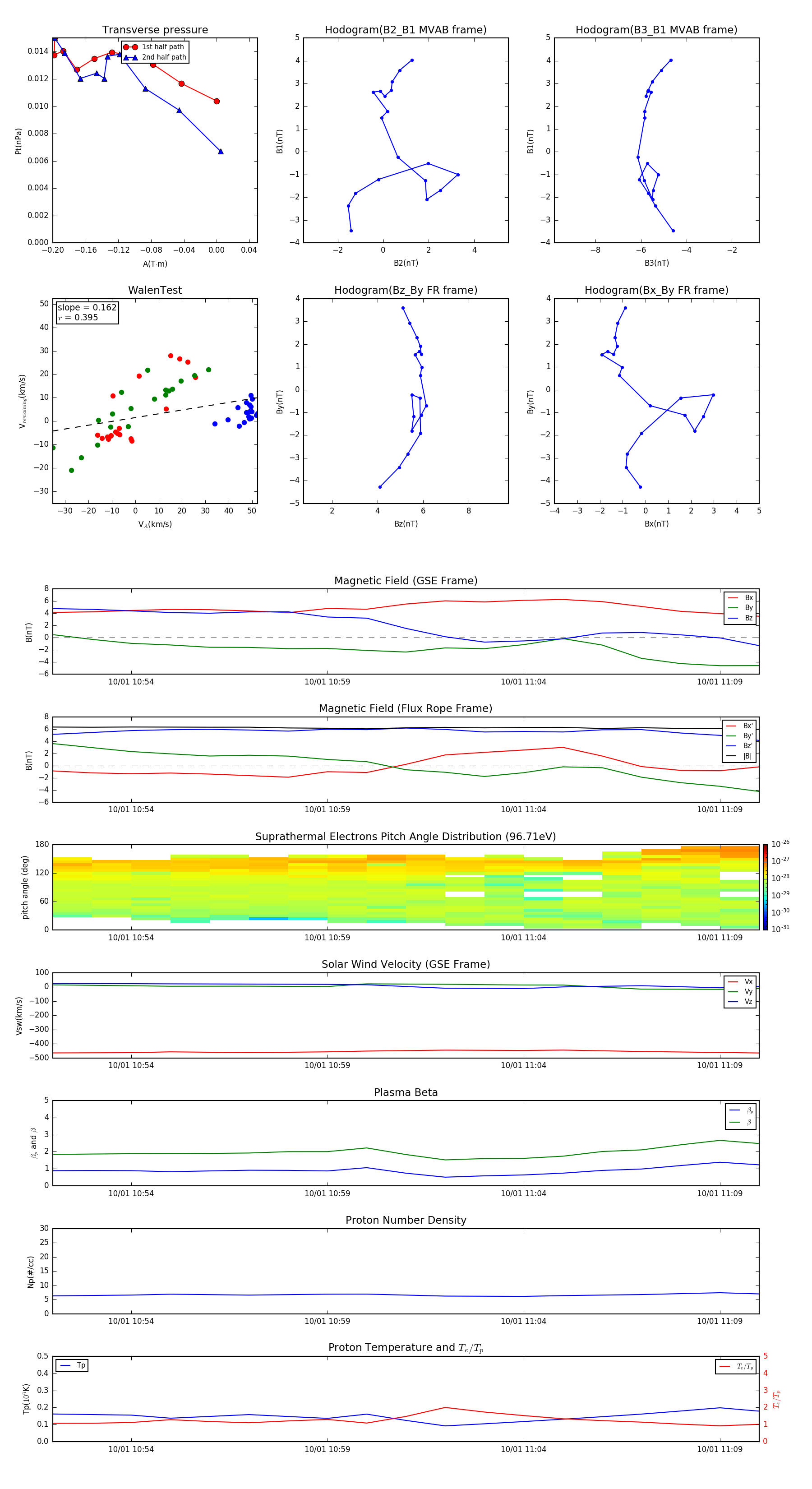812x1489 pixels.
Task: Click the 'Proton Temperature and Te/Tp' title
Action: 406,1348
